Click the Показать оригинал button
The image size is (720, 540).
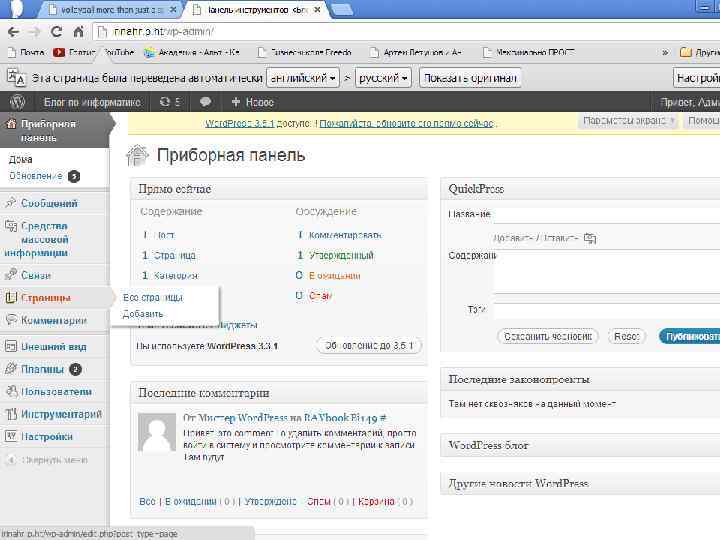tap(470, 78)
